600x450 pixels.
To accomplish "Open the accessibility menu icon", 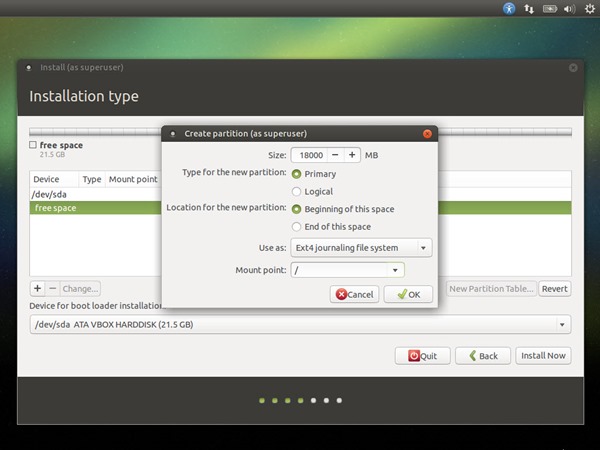I will point(509,8).
